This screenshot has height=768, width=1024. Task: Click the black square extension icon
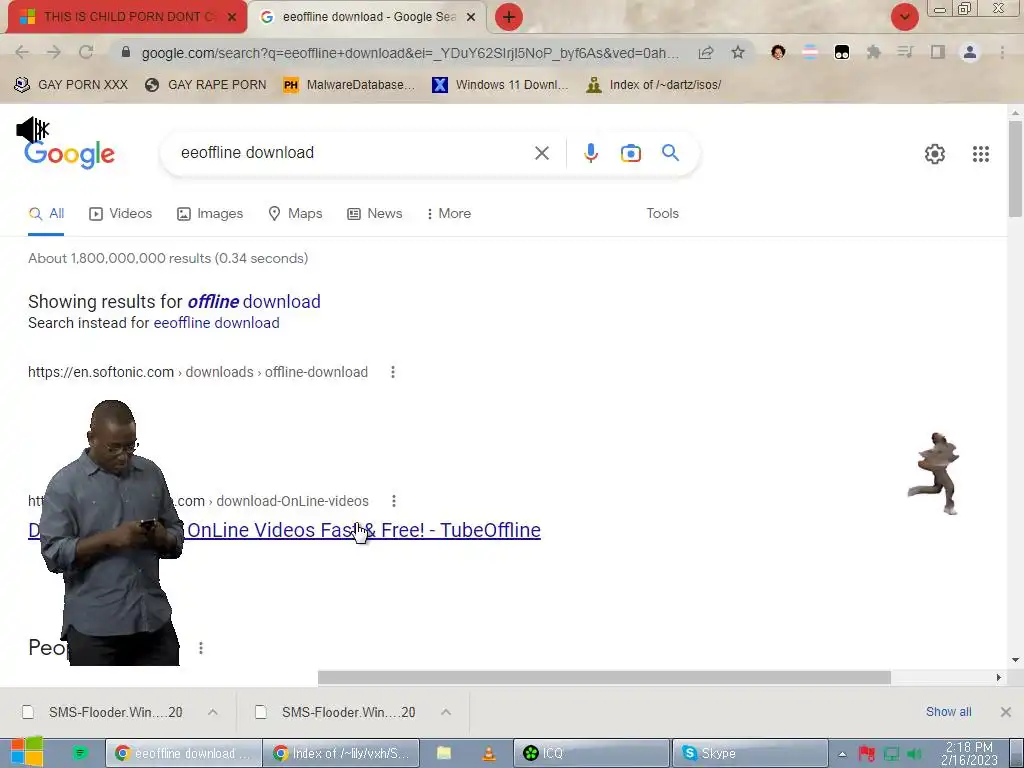pos(842,52)
